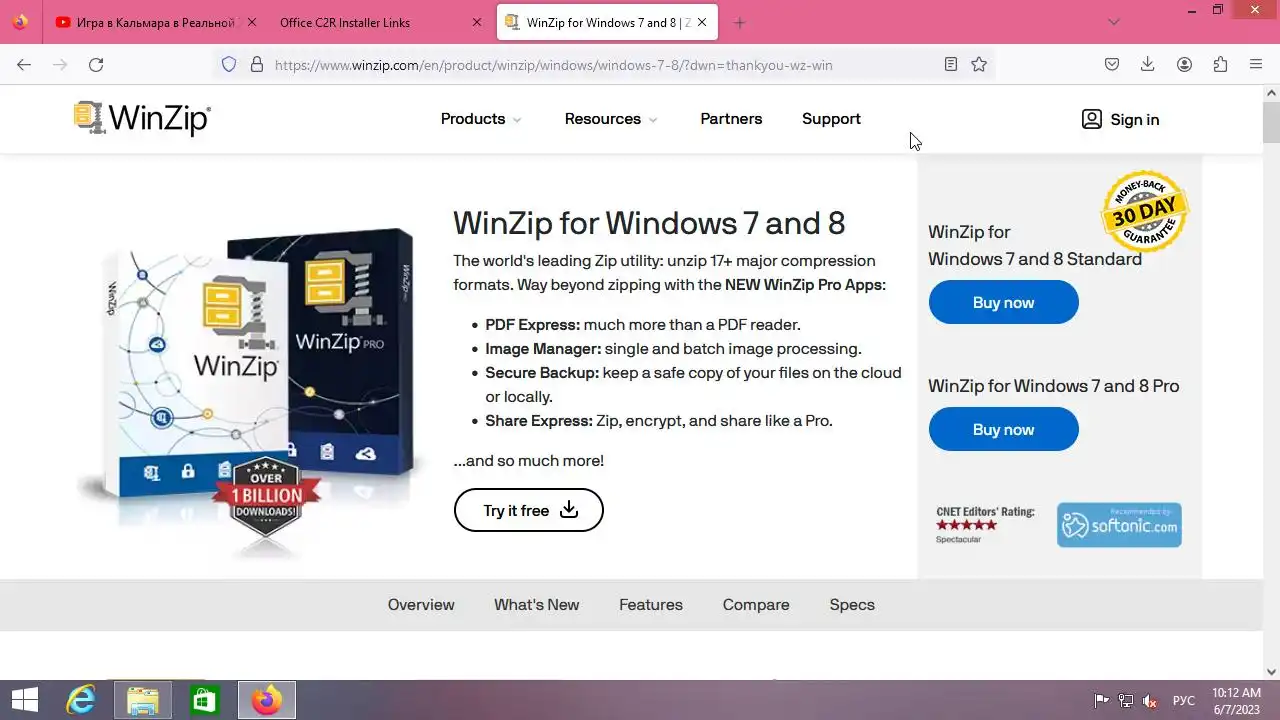Open the Support menu item
This screenshot has height=720, width=1280.
pos(831,119)
